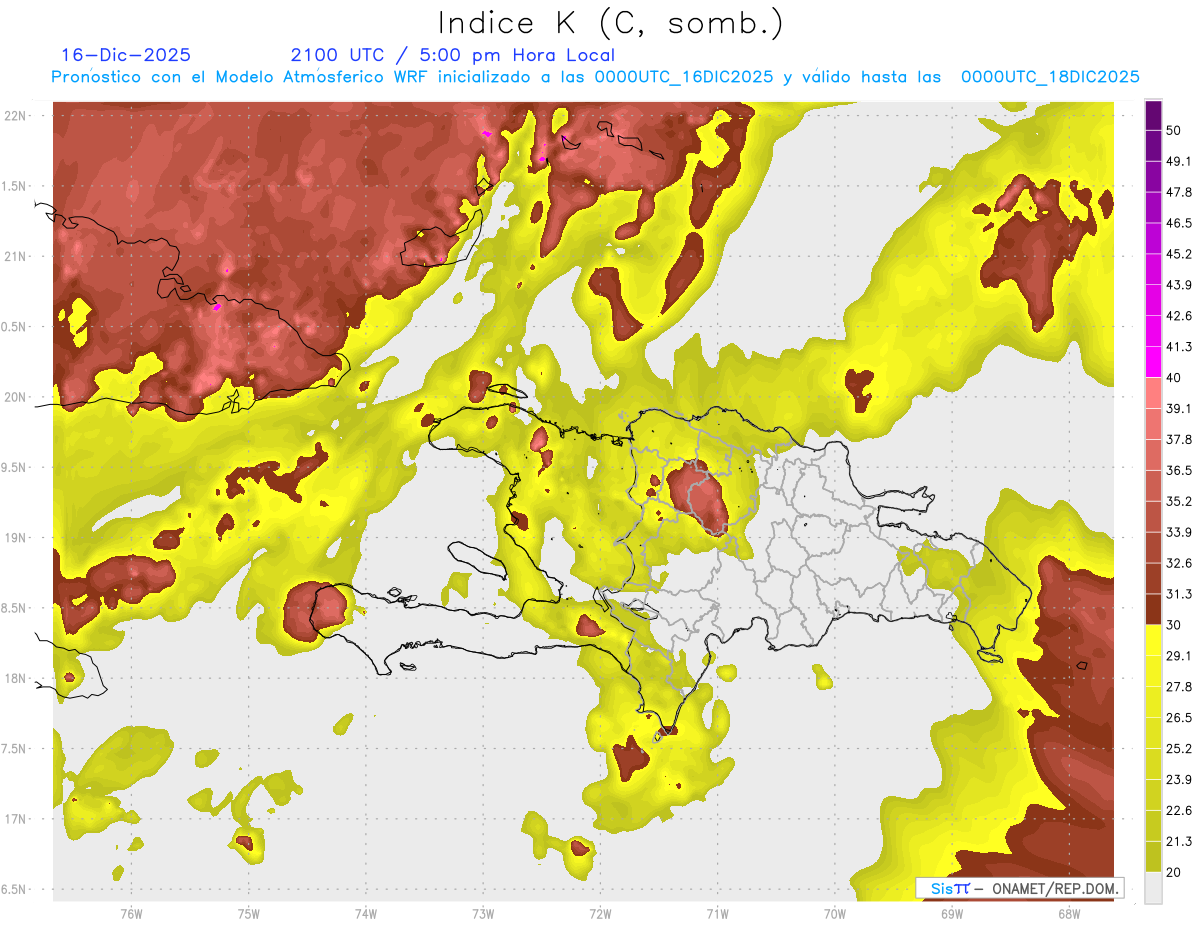Click the salmon color bar segment between 39.1 and 40

pos(1153,393)
